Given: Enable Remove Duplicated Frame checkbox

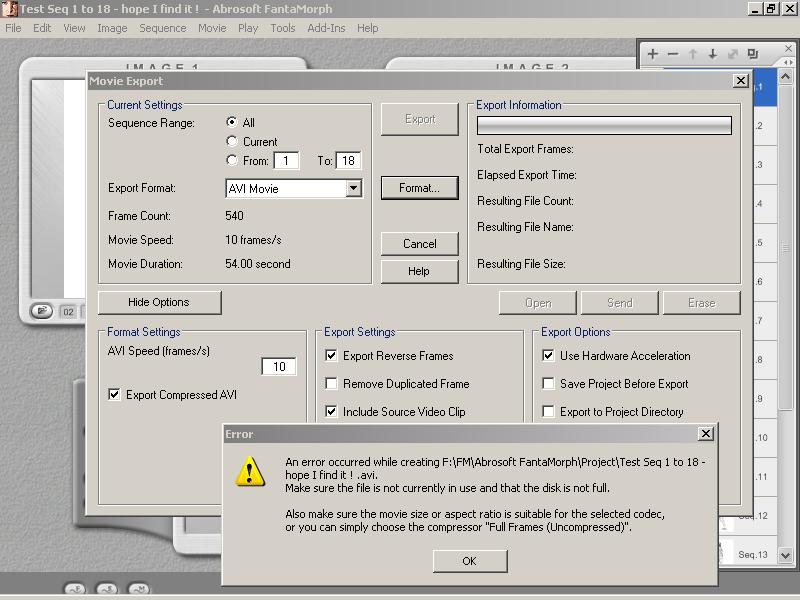Looking at the screenshot, I should (x=331, y=384).
